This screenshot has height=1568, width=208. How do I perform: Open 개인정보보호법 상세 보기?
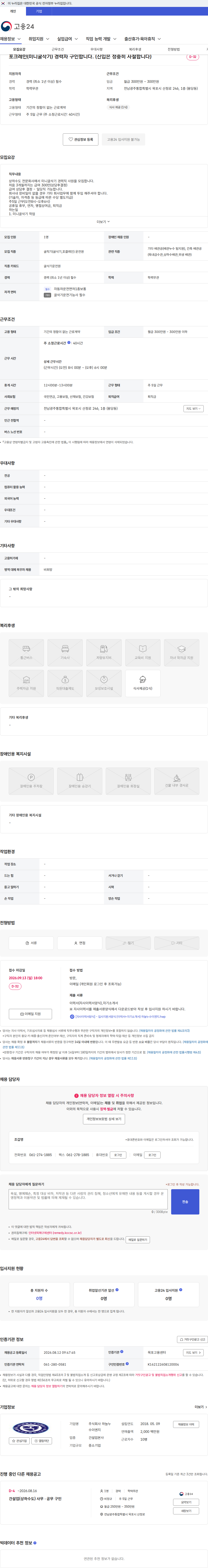point(104,1119)
